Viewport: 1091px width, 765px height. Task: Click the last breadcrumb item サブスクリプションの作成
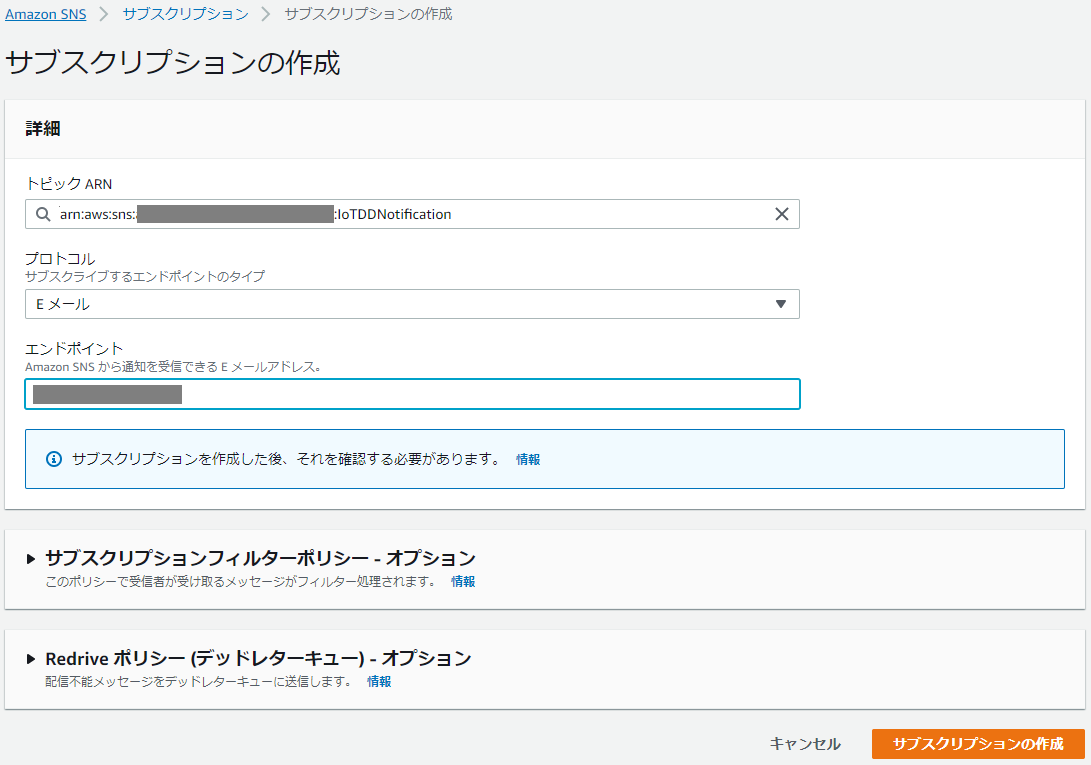click(x=367, y=14)
